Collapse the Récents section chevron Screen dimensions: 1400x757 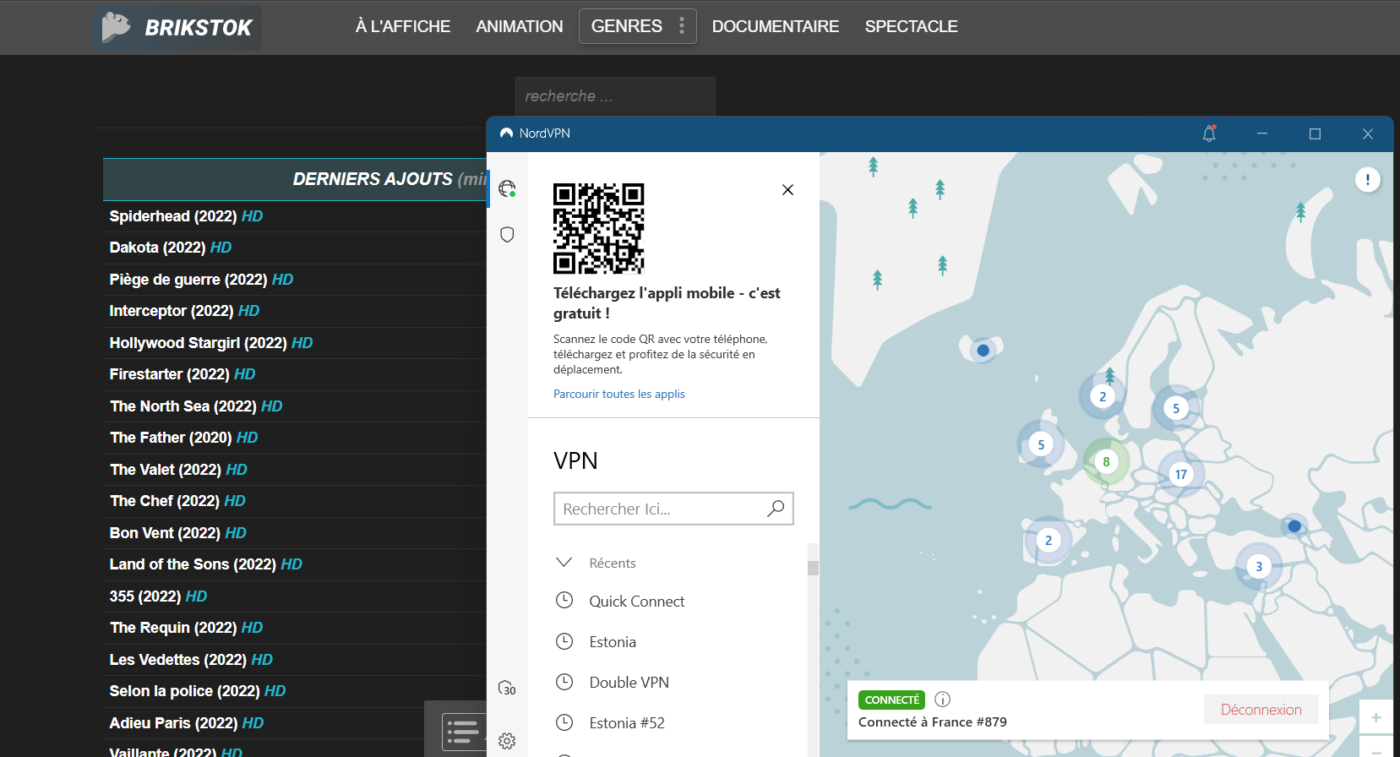coord(563,563)
